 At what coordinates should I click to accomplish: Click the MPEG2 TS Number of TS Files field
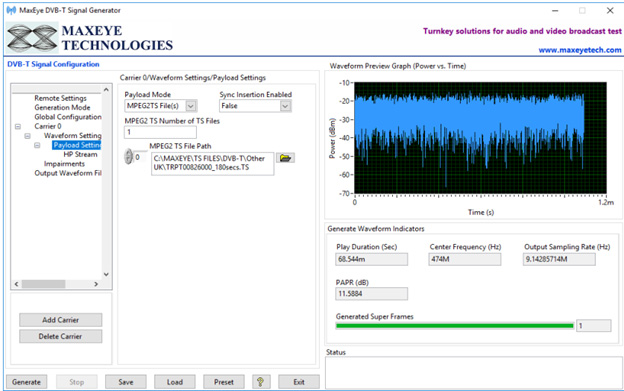160,132
